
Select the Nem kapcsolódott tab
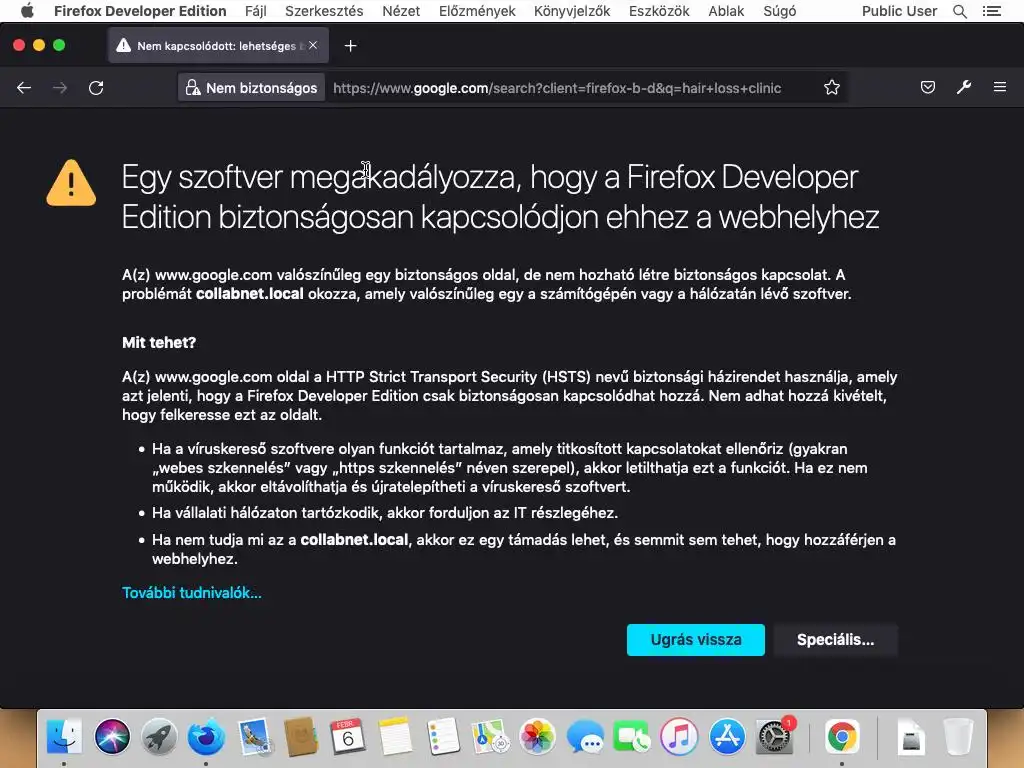pos(218,46)
